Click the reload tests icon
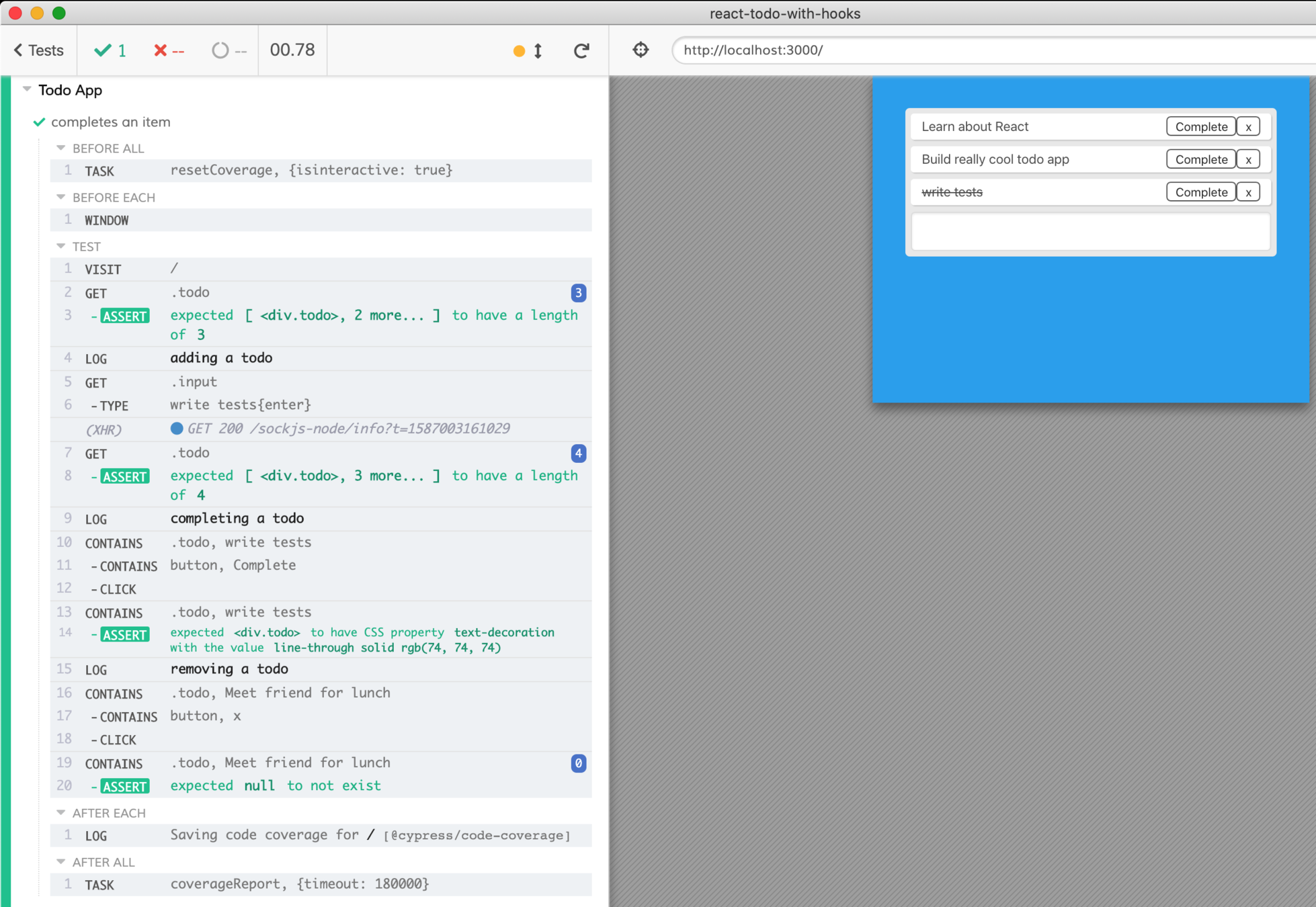The height and width of the screenshot is (907, 1316). click(581, 50)
